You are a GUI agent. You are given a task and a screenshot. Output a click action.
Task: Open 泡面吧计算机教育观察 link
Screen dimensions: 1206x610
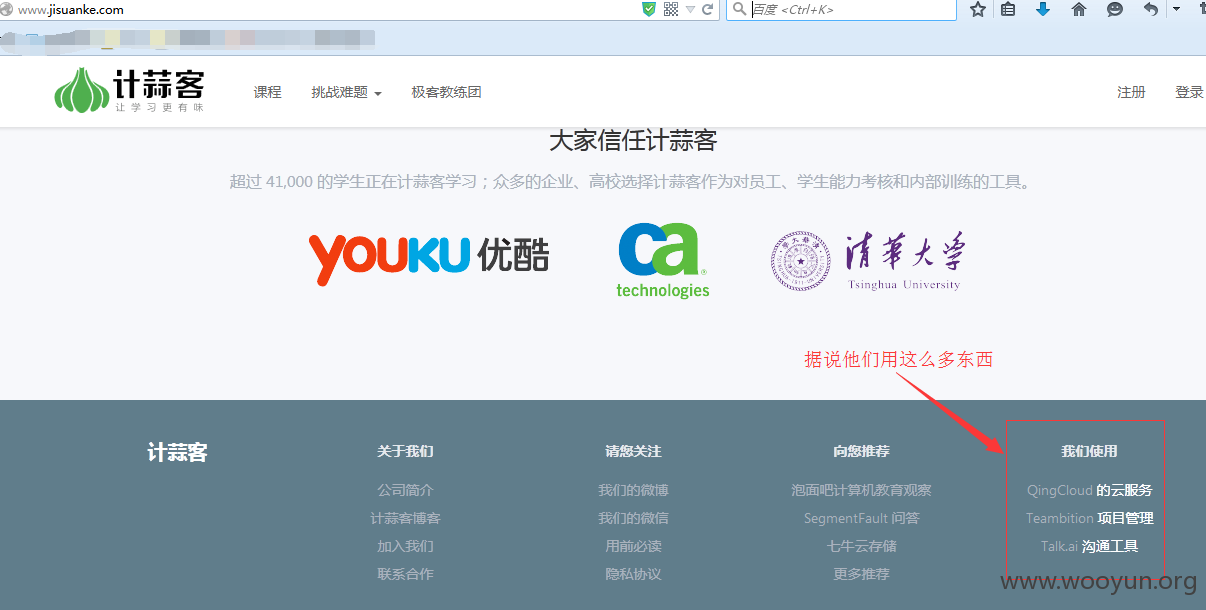point(861,490)
